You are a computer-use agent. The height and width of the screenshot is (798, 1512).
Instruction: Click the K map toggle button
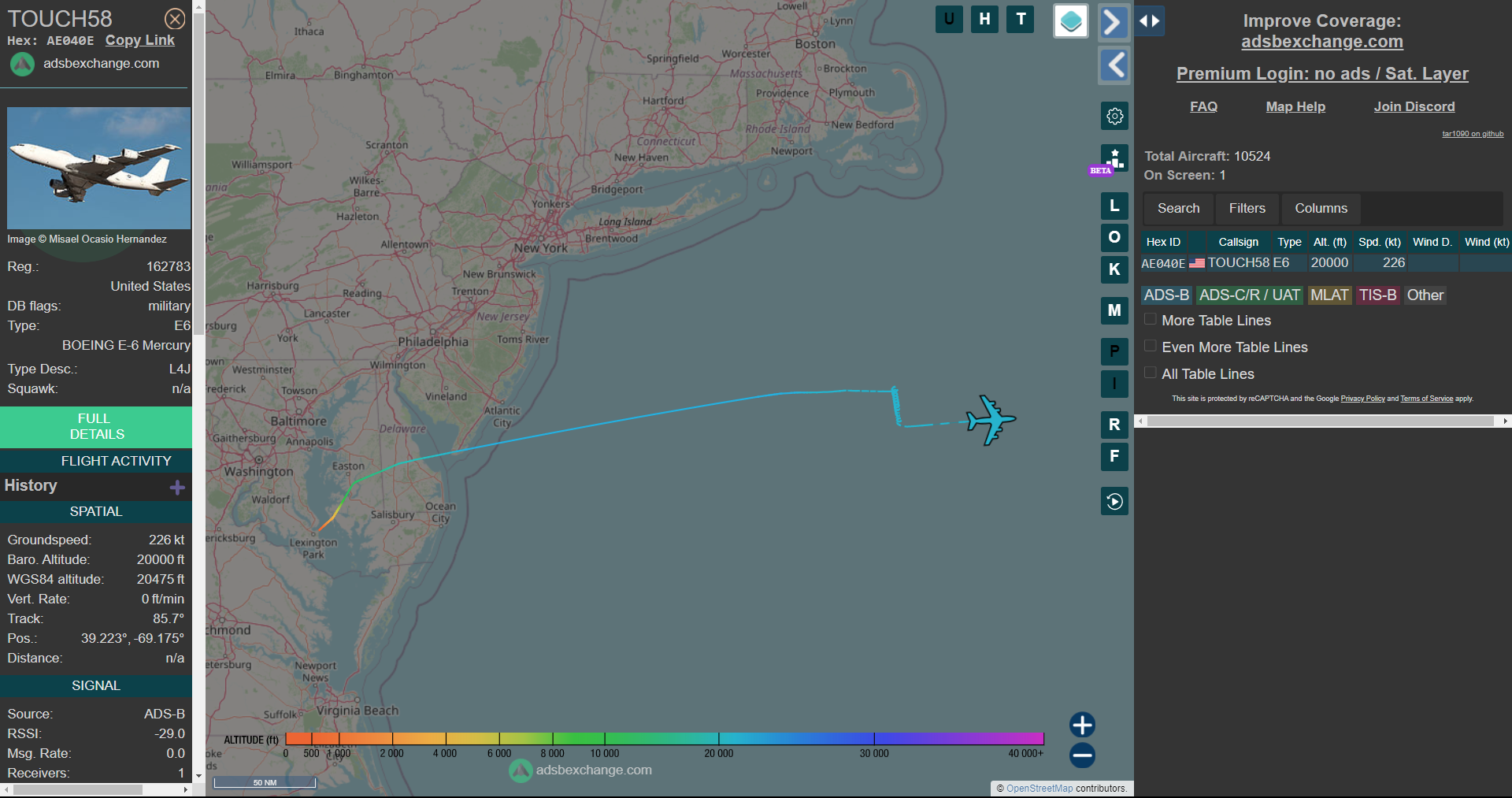click(x=1114, y=269)
